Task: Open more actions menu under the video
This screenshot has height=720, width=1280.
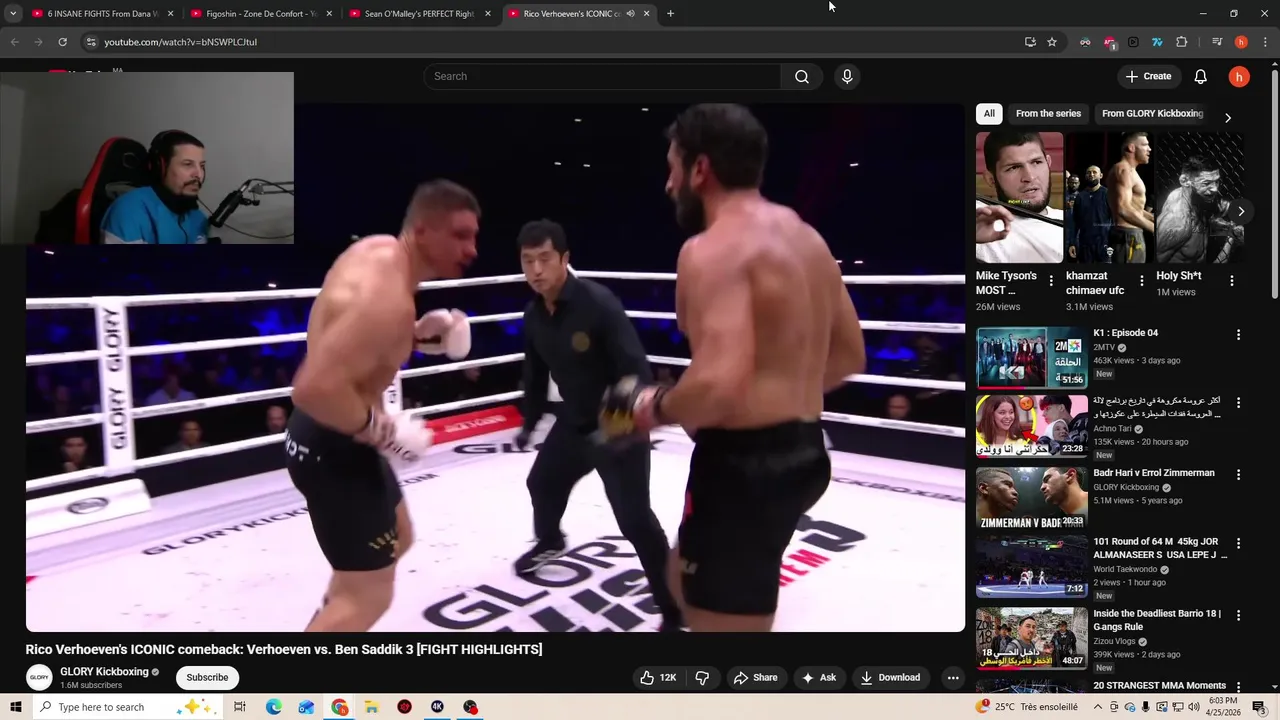Action: click(x=953, y=677)
